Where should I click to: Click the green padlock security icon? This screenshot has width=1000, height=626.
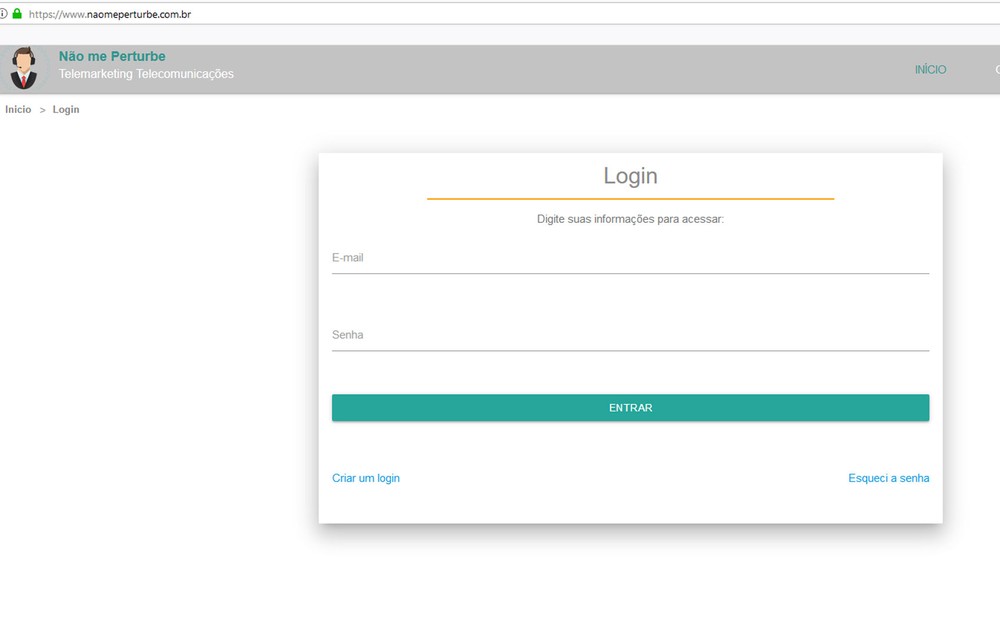(x=17, y=14)
